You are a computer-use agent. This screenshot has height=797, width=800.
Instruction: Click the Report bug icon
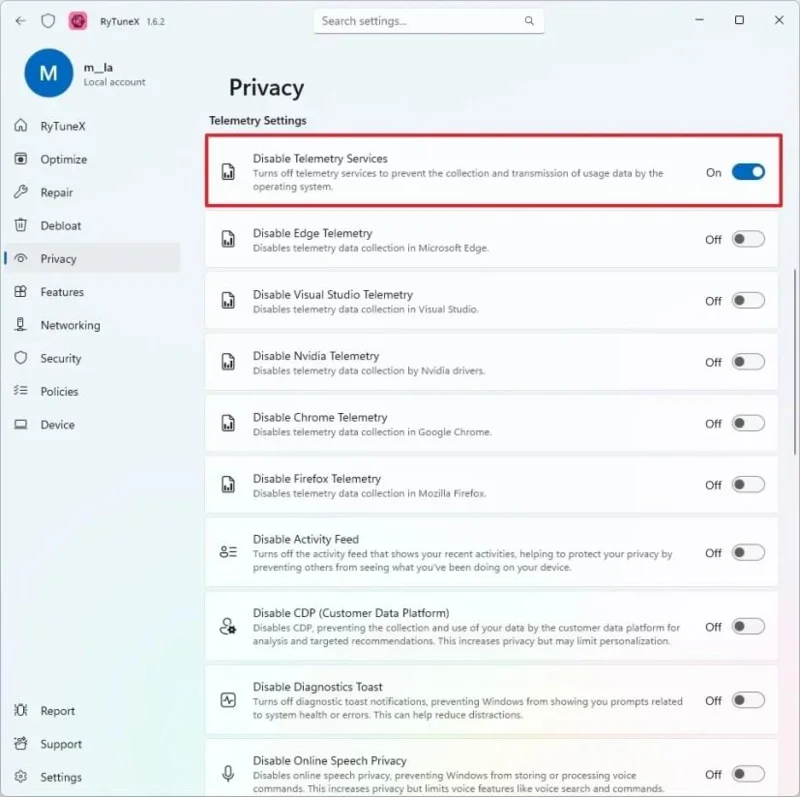click(x=21, y=710)
